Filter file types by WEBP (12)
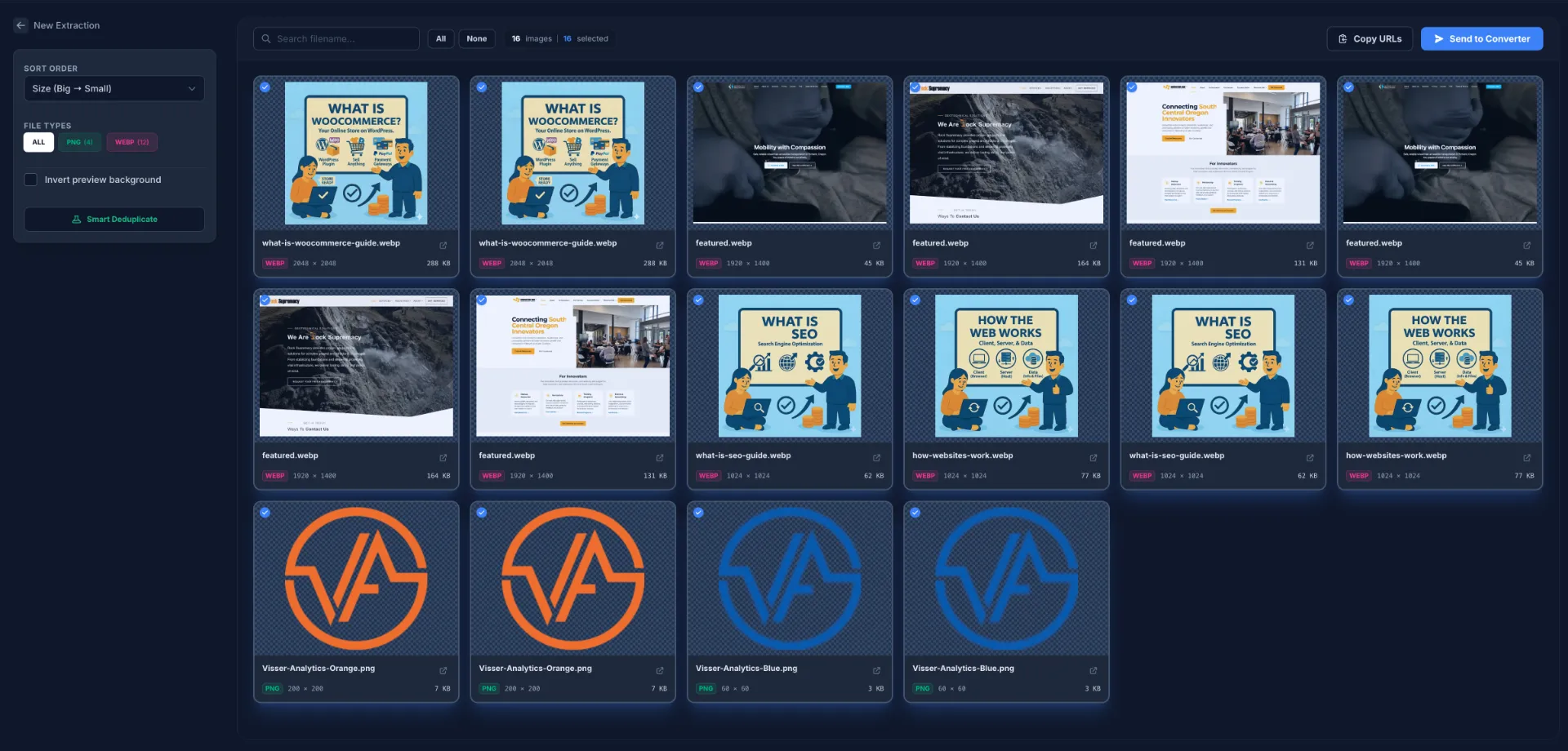This screenshot has height=751, width=1568. pyautogui.click(x=131, y=142)
